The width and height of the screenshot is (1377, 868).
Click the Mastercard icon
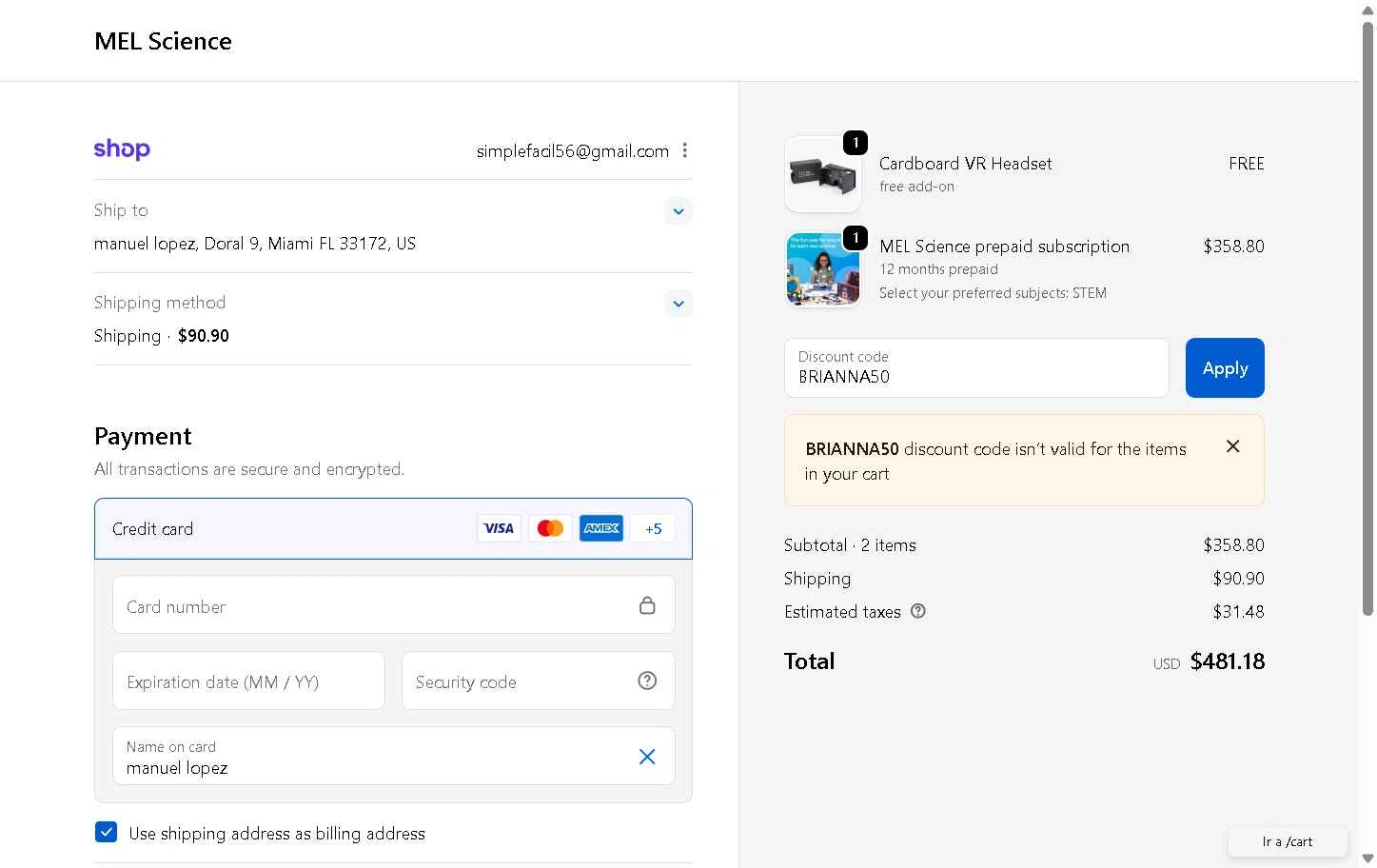550,528
